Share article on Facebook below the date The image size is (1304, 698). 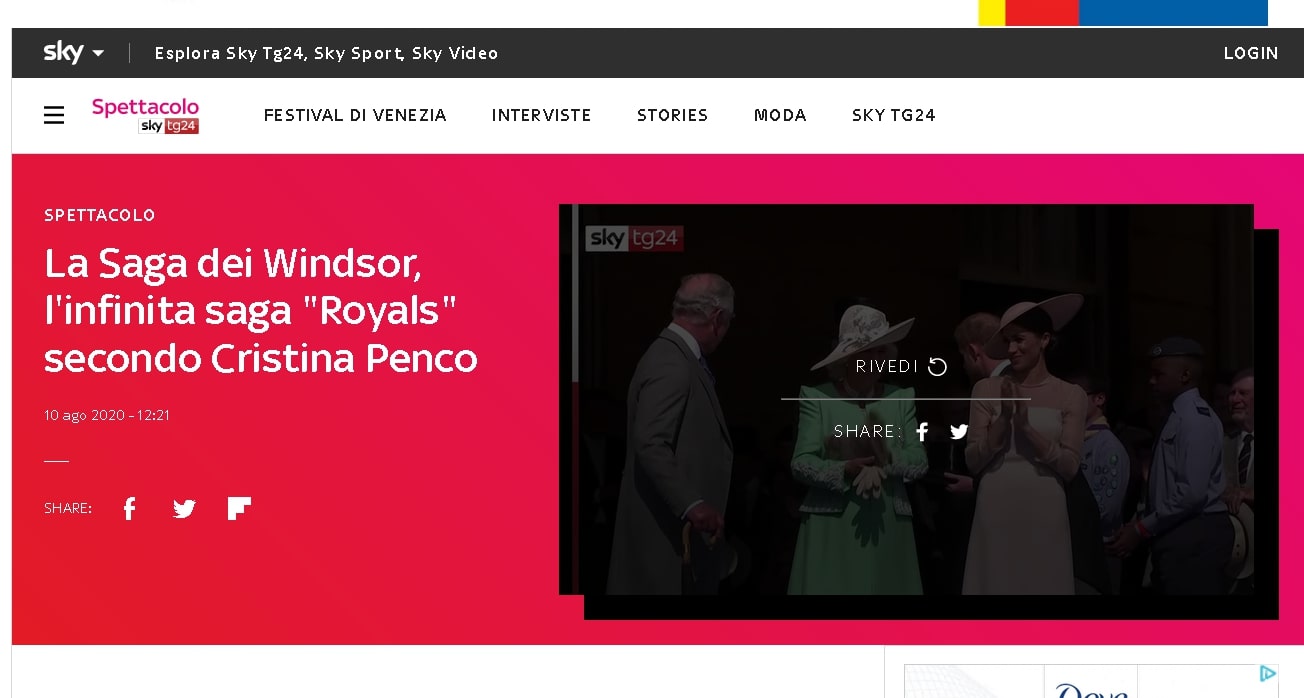pyautogui.click(x=129, y=509)
